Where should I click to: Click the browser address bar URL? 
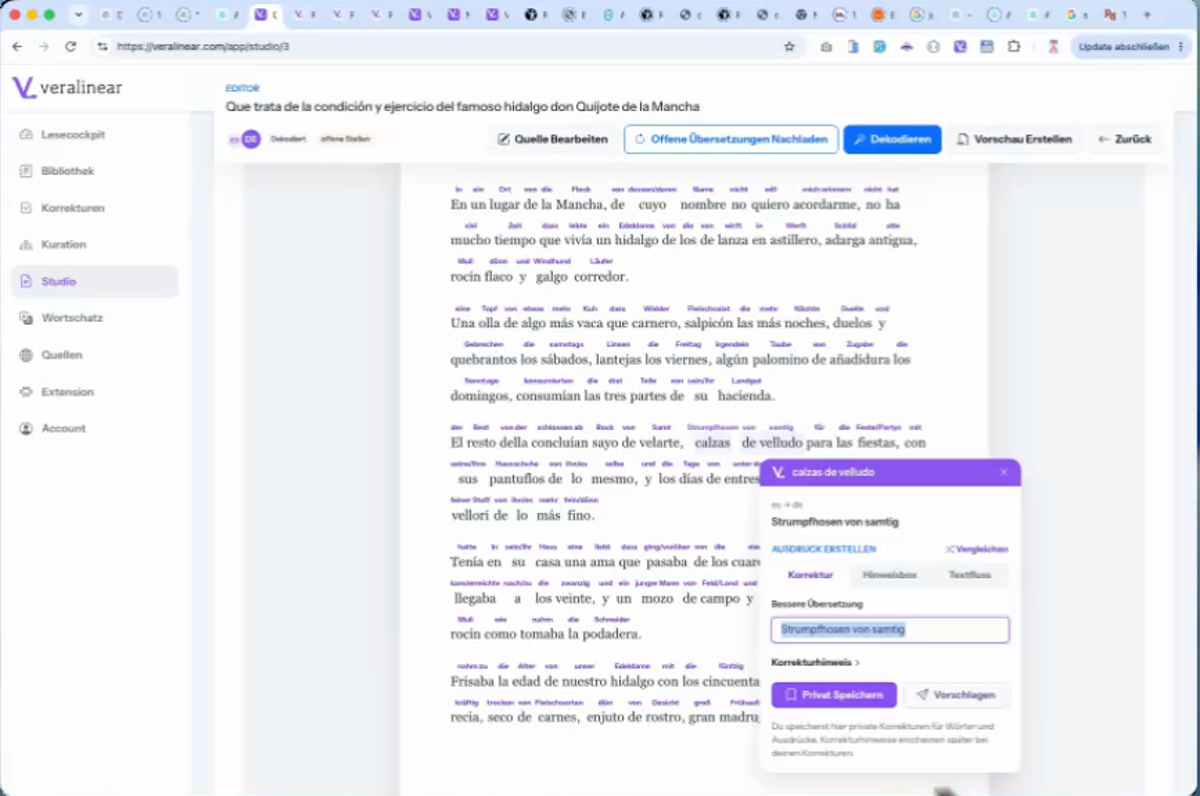pyautogui.click(x=203, y=46)
